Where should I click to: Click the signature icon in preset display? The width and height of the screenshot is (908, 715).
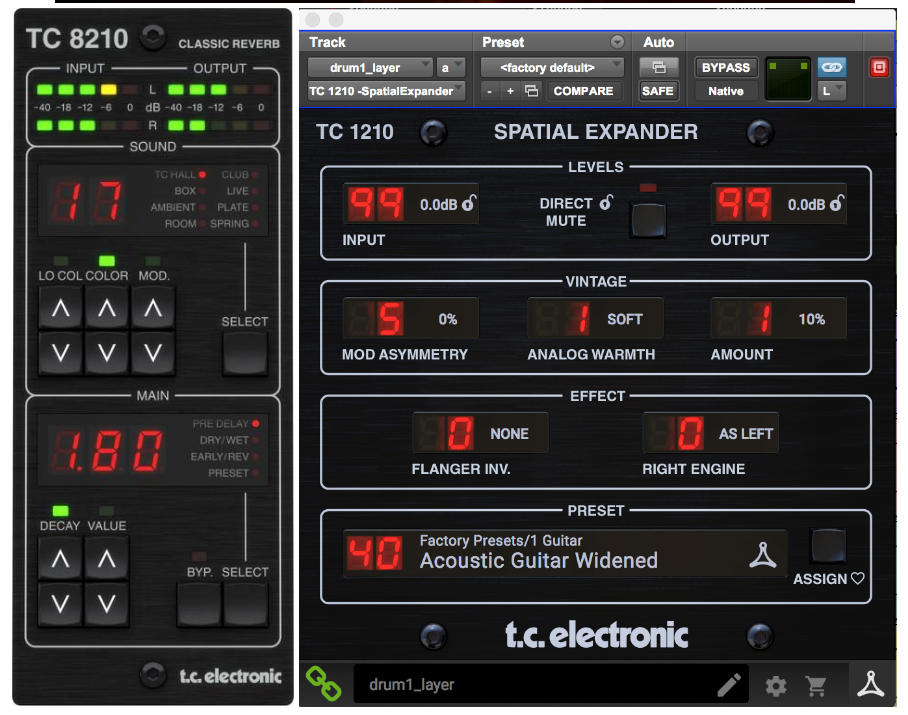(763, 555)
